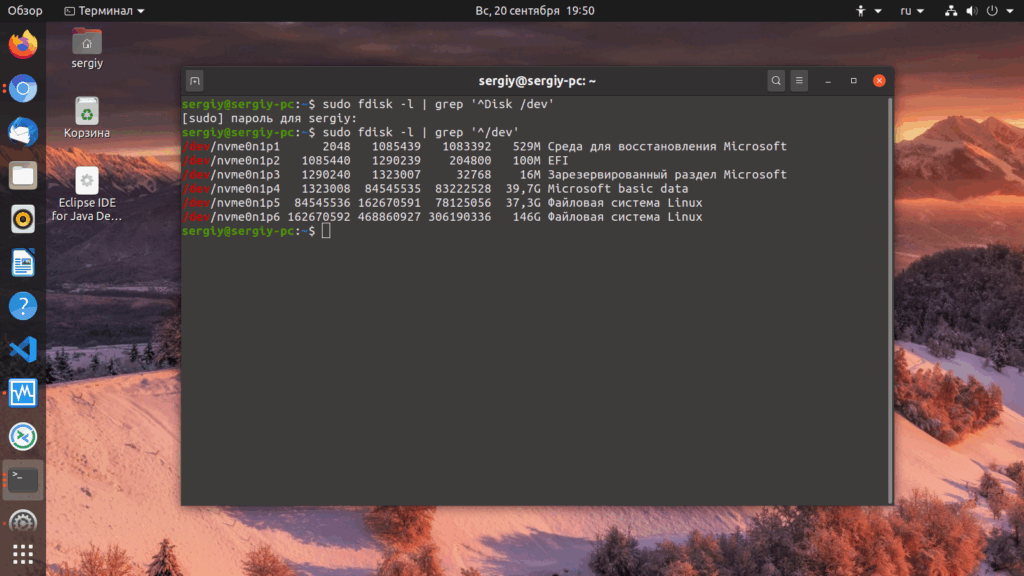Launch Visual Studio Code from dock
This screenshot has height=576, width=1024.
[23, 349]
